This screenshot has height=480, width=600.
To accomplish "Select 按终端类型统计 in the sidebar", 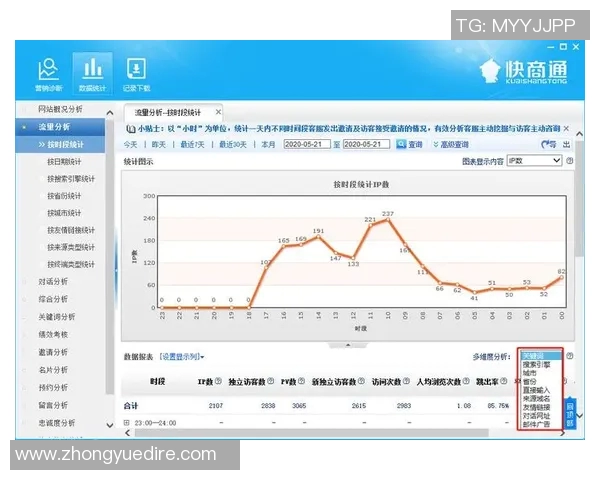I will [x=71, y=264].
